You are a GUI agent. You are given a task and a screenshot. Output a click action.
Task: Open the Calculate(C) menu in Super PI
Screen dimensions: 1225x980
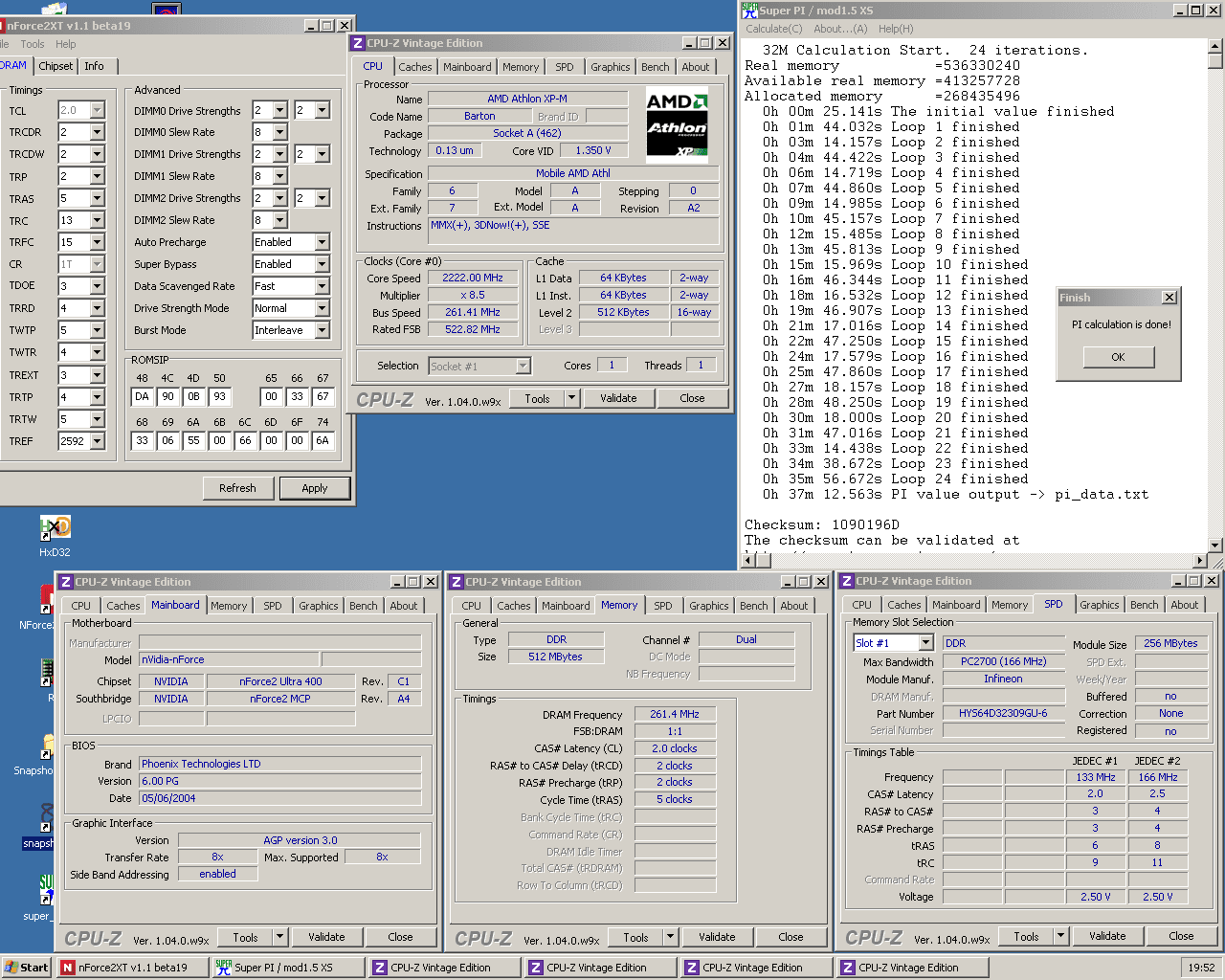coord(774,29)
